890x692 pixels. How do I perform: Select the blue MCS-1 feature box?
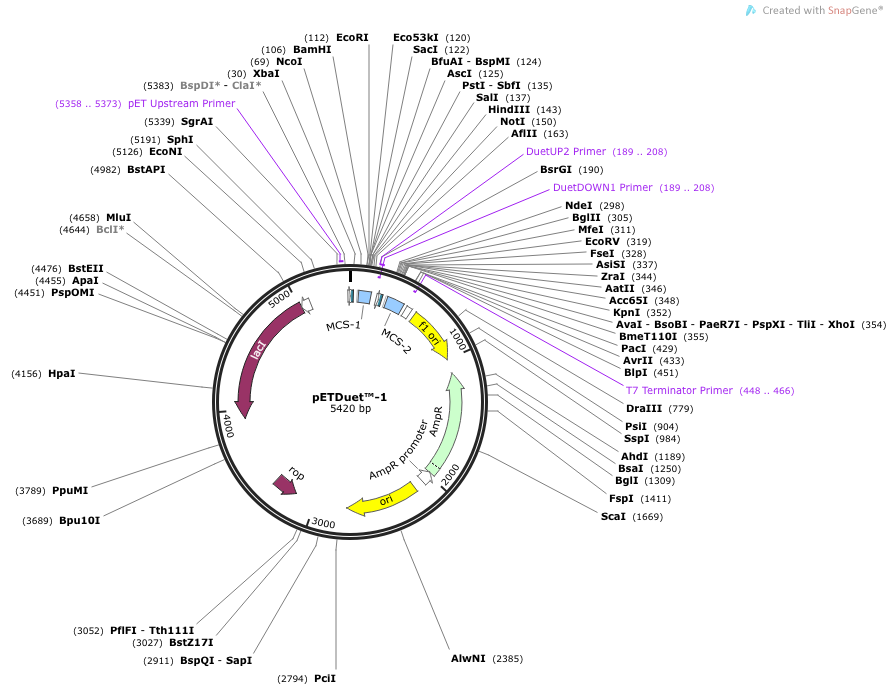tap(364, 297)
